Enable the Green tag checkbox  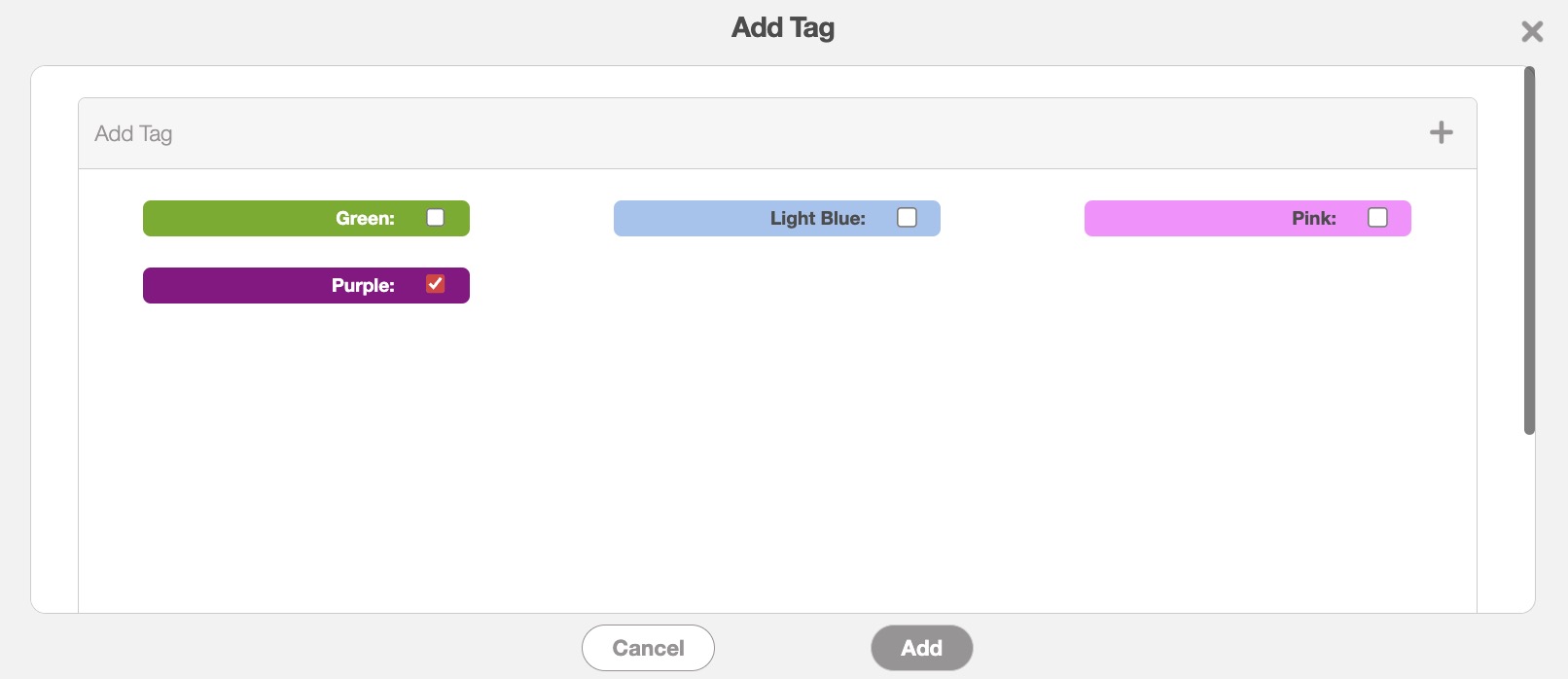click(436, 218)
